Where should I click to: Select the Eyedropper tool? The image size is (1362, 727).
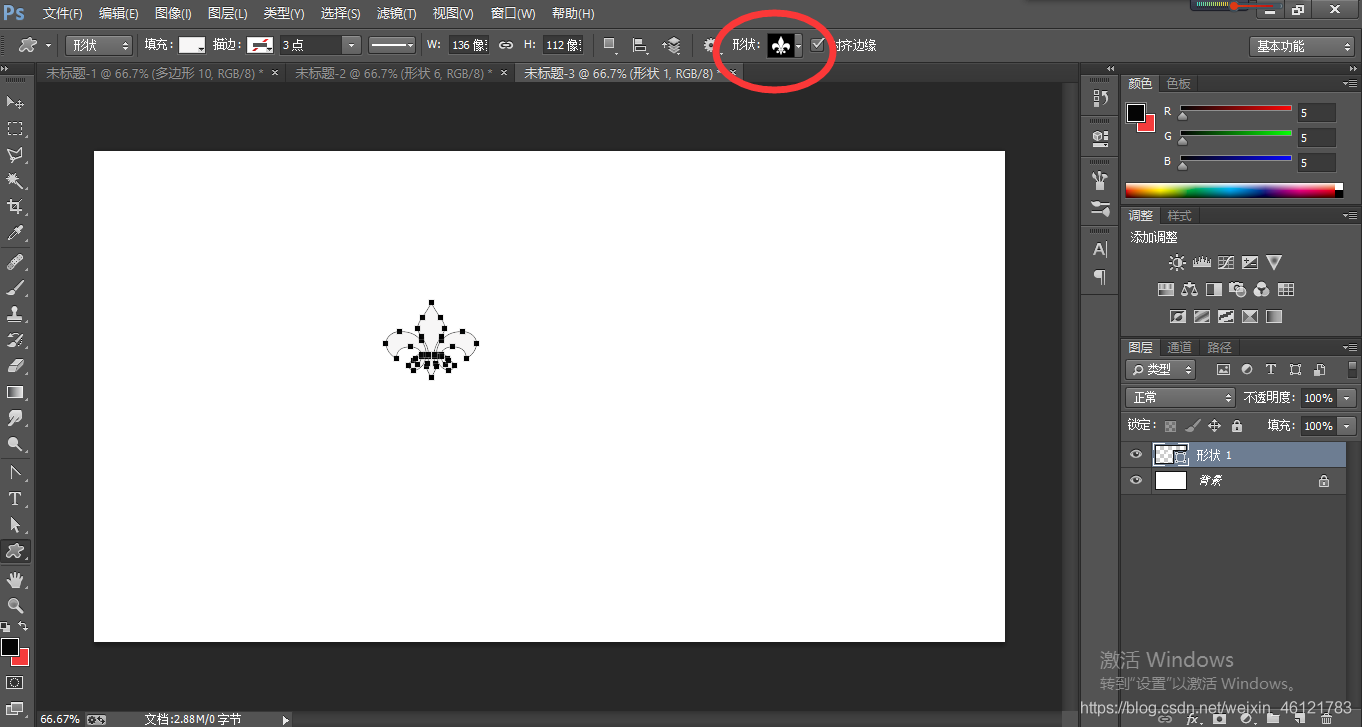[x=16, y=233]
